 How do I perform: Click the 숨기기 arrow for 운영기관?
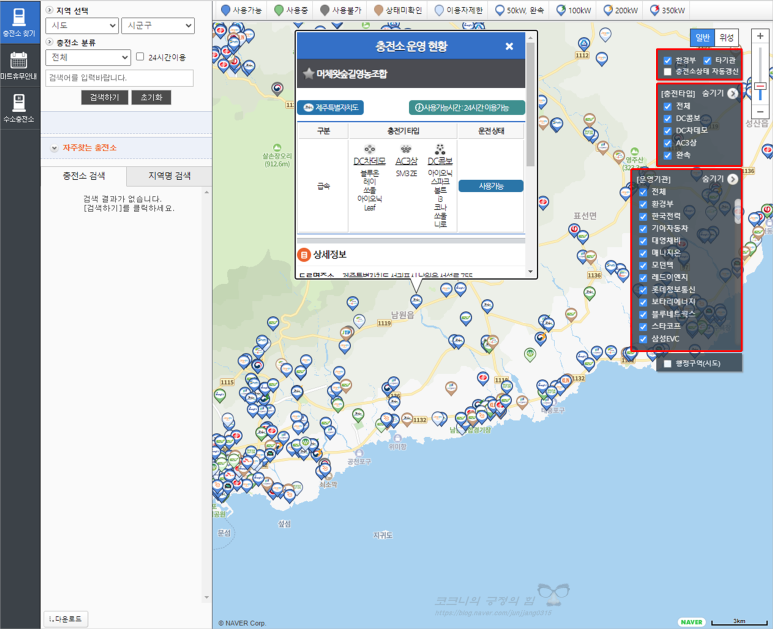(x=732, y=179)
